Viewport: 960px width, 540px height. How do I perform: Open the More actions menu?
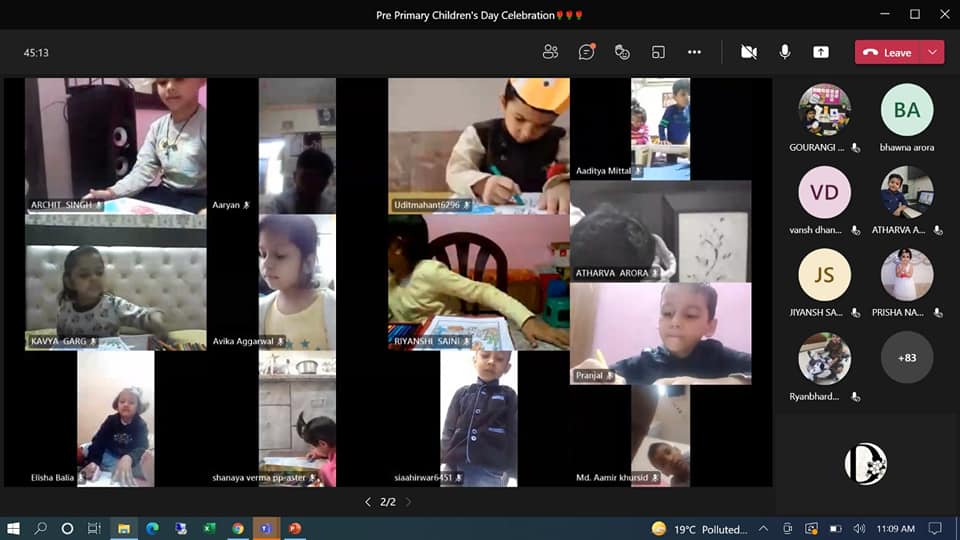coord(694,52)
